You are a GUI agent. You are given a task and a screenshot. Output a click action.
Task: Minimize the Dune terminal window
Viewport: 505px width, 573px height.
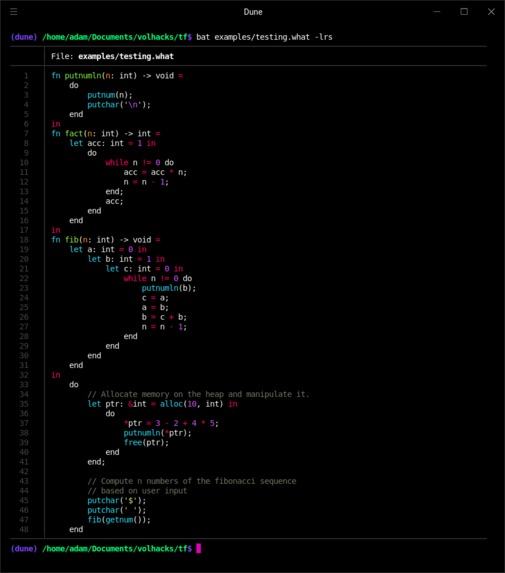[437, 12]
